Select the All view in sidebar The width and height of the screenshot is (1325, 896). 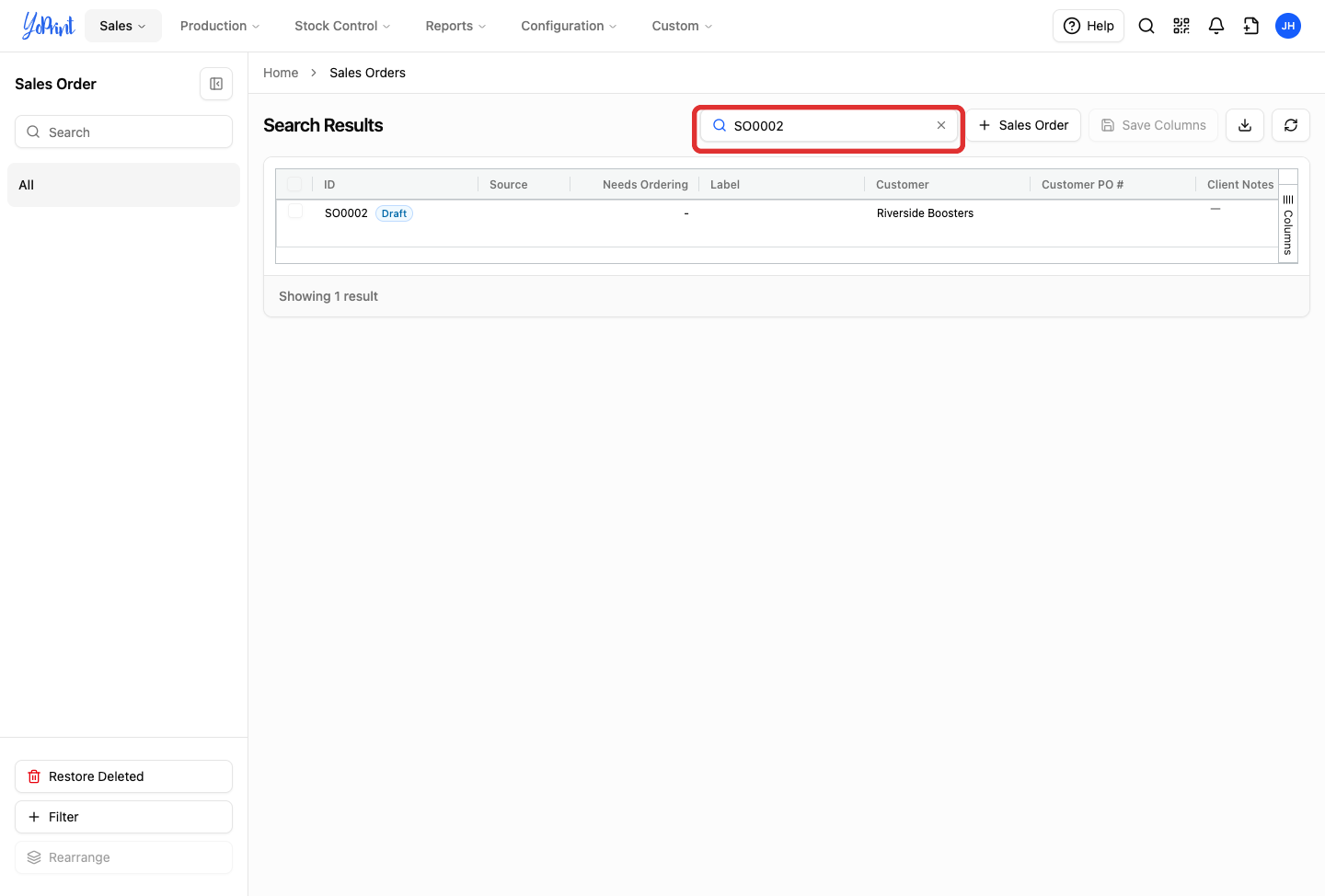[x=123, y=185]
